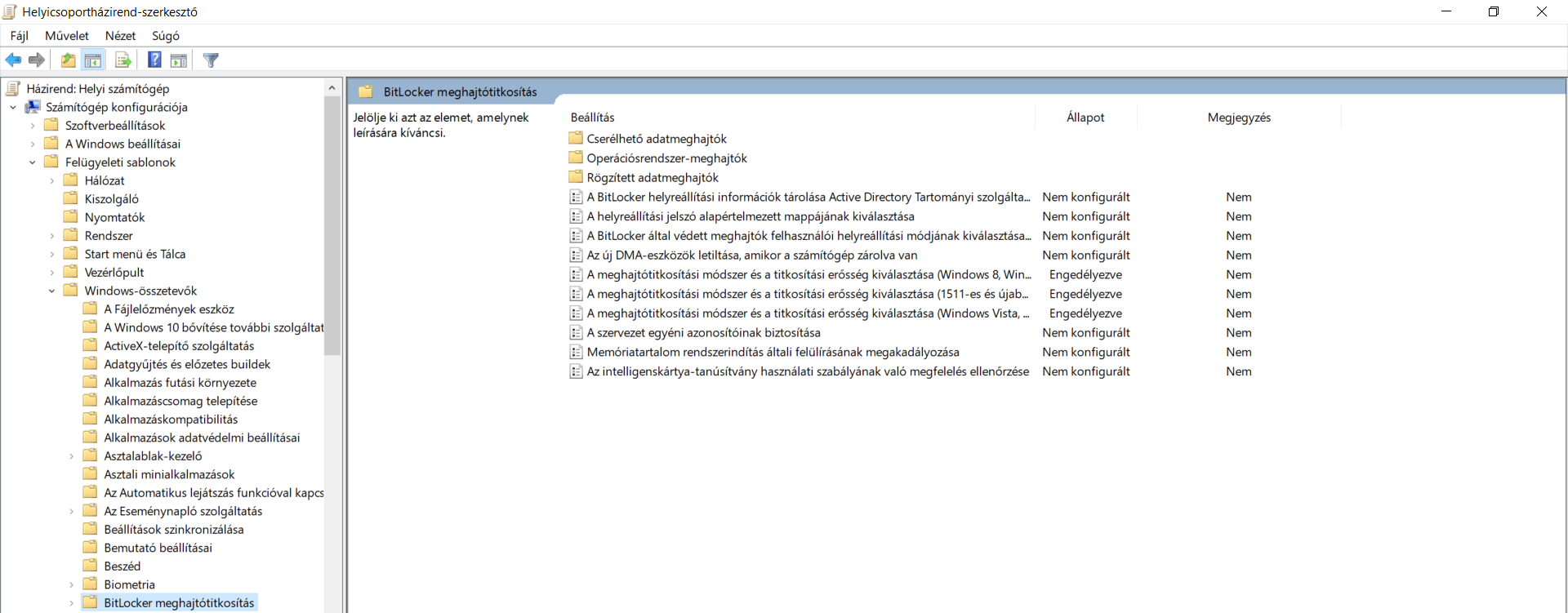Click the Cserélhető adatmeghajtók folder icon
Screen dimensions: 1568x613
pyautogui.click(x=576, y=138)
